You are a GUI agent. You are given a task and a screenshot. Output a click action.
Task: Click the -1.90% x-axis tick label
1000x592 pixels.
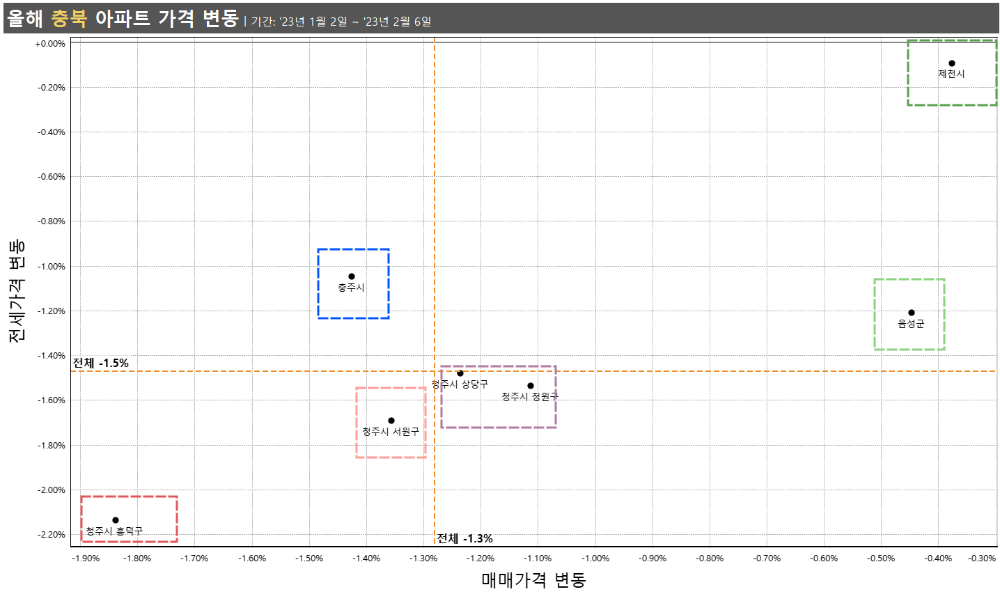85,558
